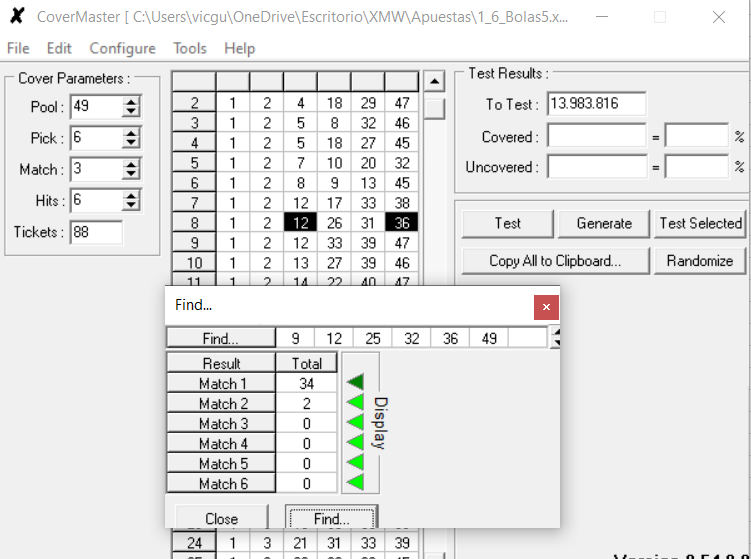Click the Test button
Image resolution: width=751 pixels, height=559 pixels.
tap(508, 224)
